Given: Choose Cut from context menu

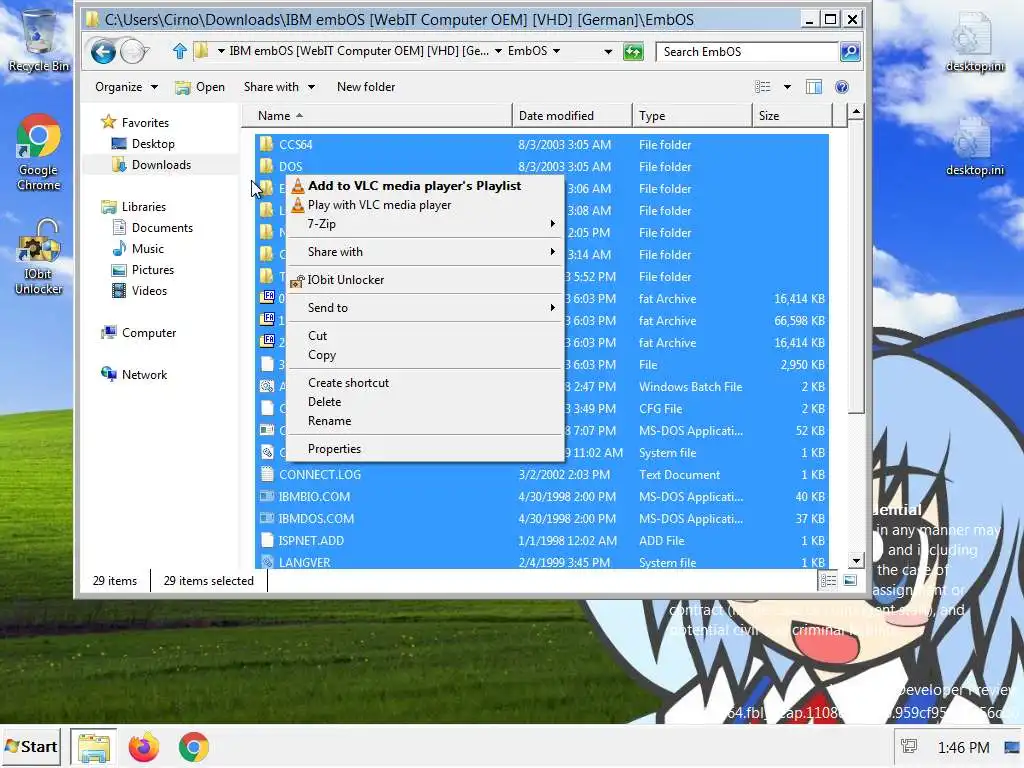Looking at the screenshot, I should [425, 336].
